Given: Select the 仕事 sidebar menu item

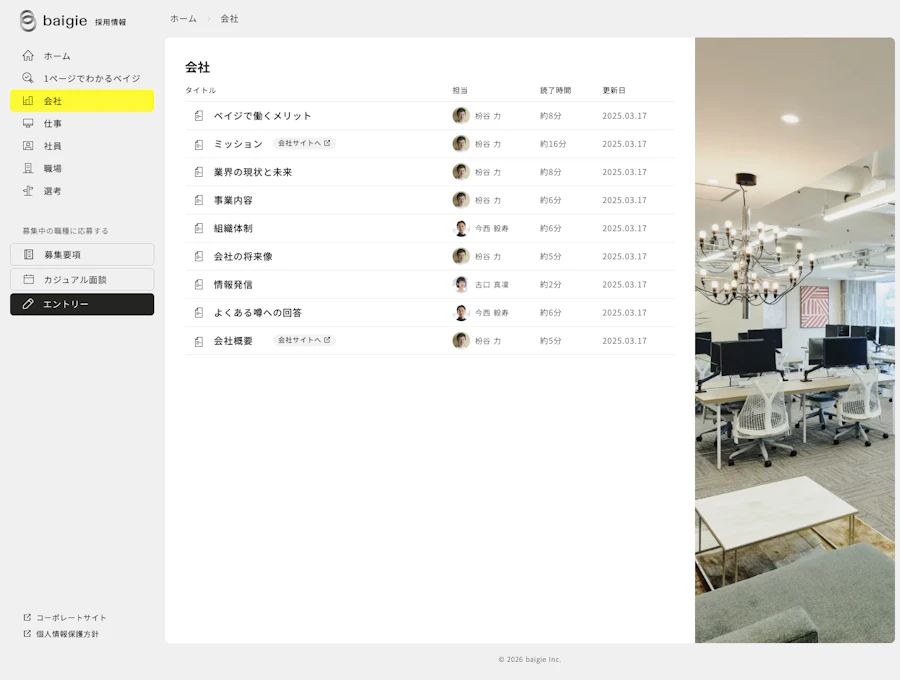Looking at the screenshot, I should [x=82, y=123].
